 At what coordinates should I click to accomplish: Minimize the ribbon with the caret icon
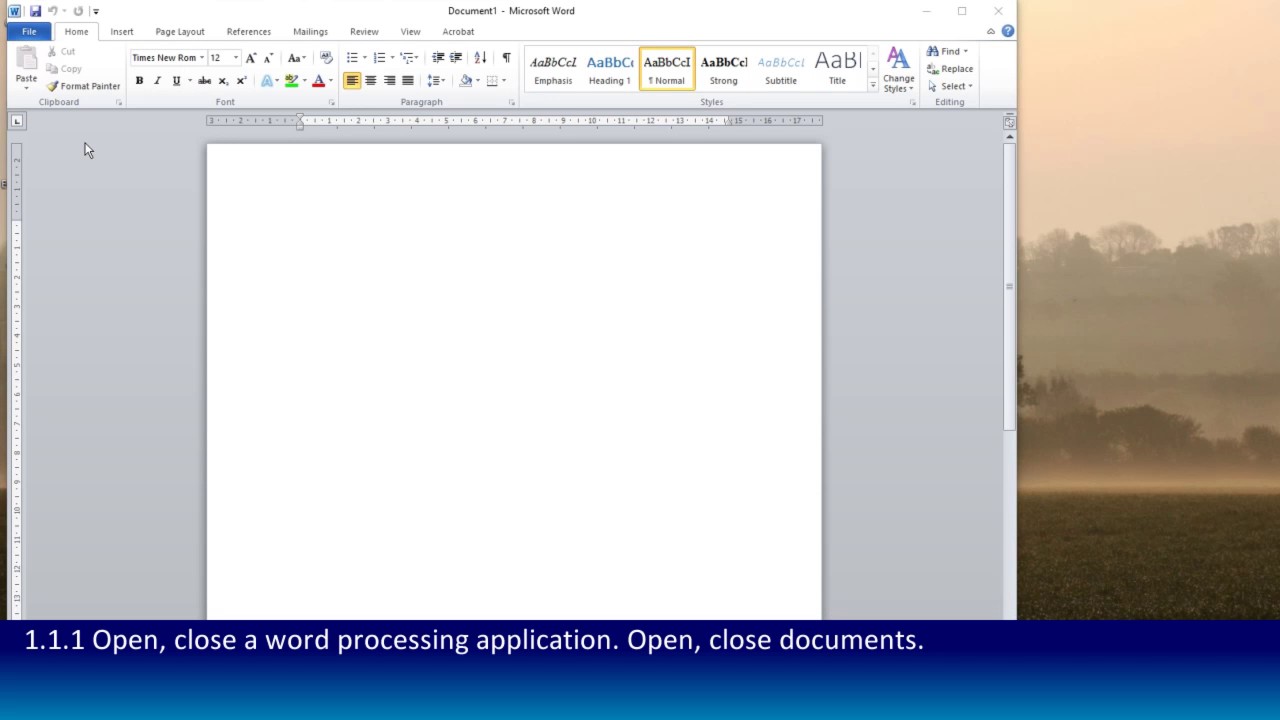click(x=991, y=31)
